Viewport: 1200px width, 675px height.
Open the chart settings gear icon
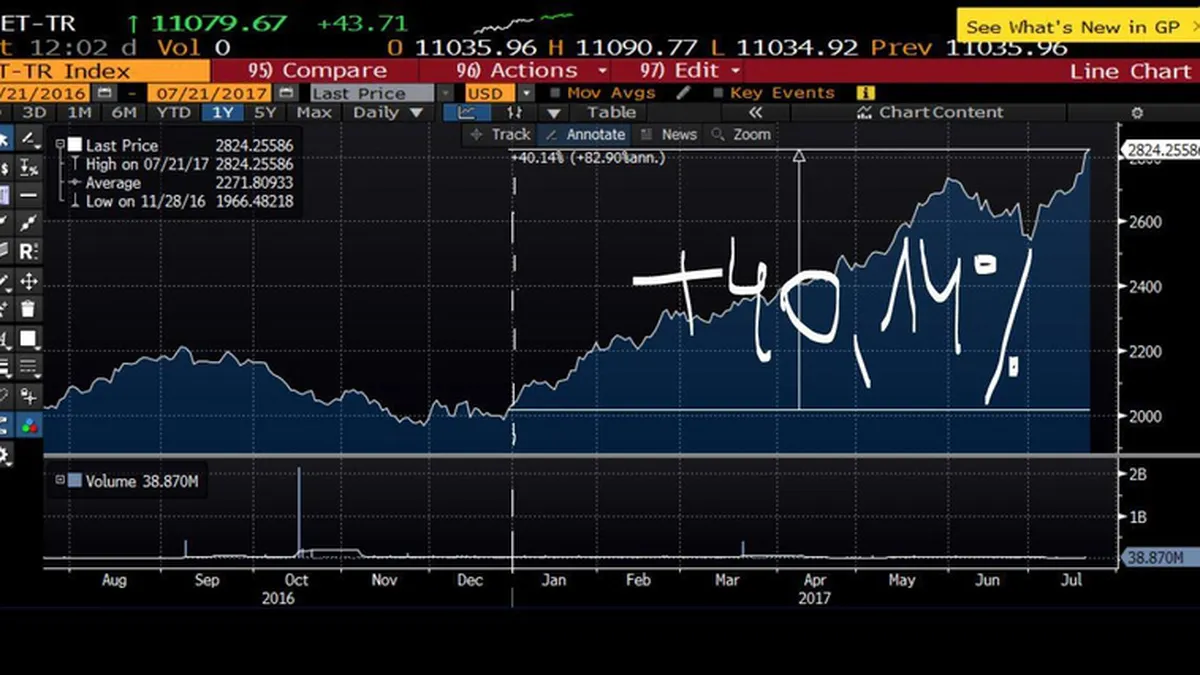[x=1136, y=113]
